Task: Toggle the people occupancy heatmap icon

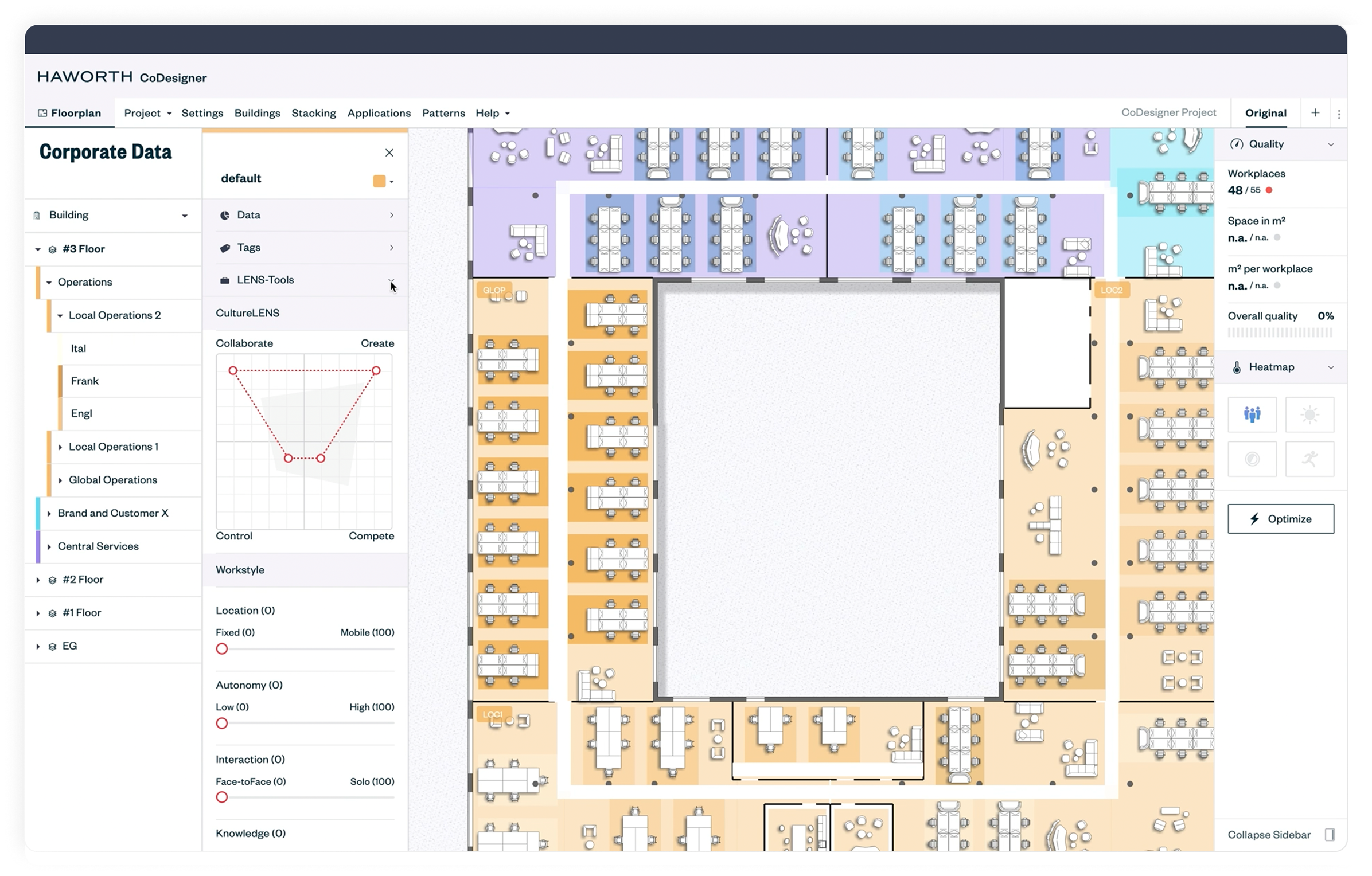Action: coord(1252,414)
